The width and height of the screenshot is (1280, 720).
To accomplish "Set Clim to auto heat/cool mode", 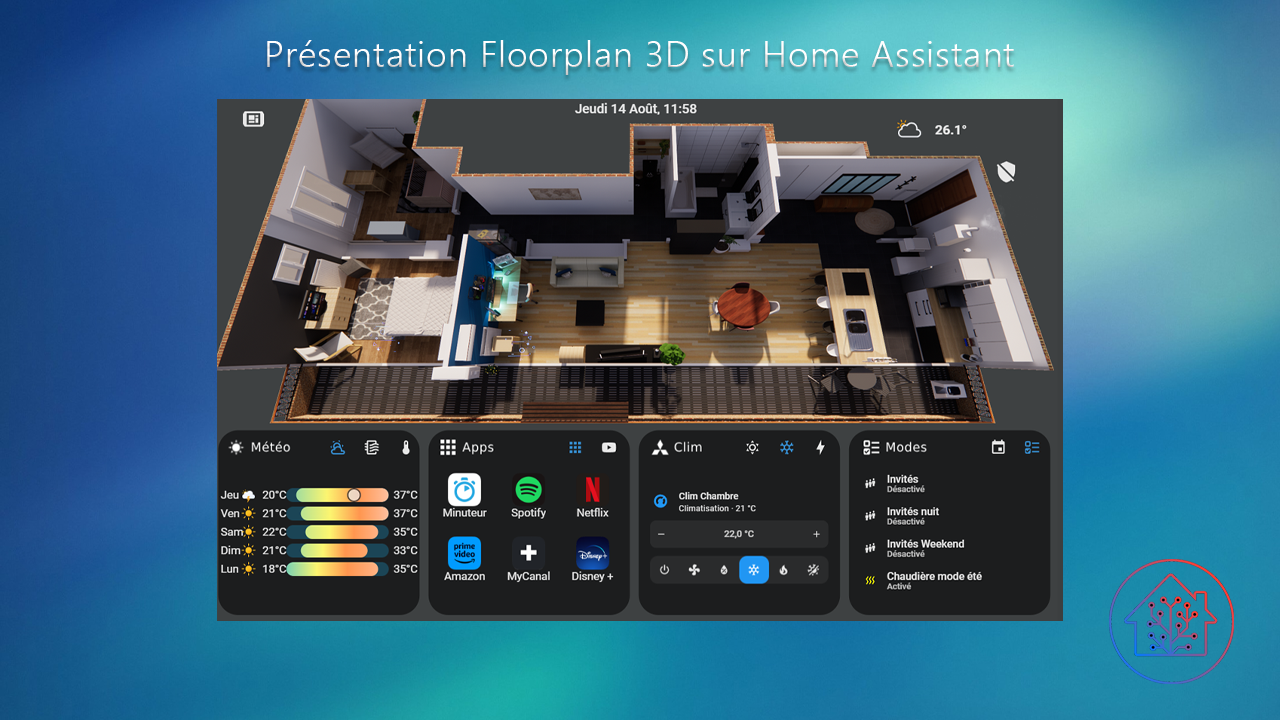I will tap(813, 570).
